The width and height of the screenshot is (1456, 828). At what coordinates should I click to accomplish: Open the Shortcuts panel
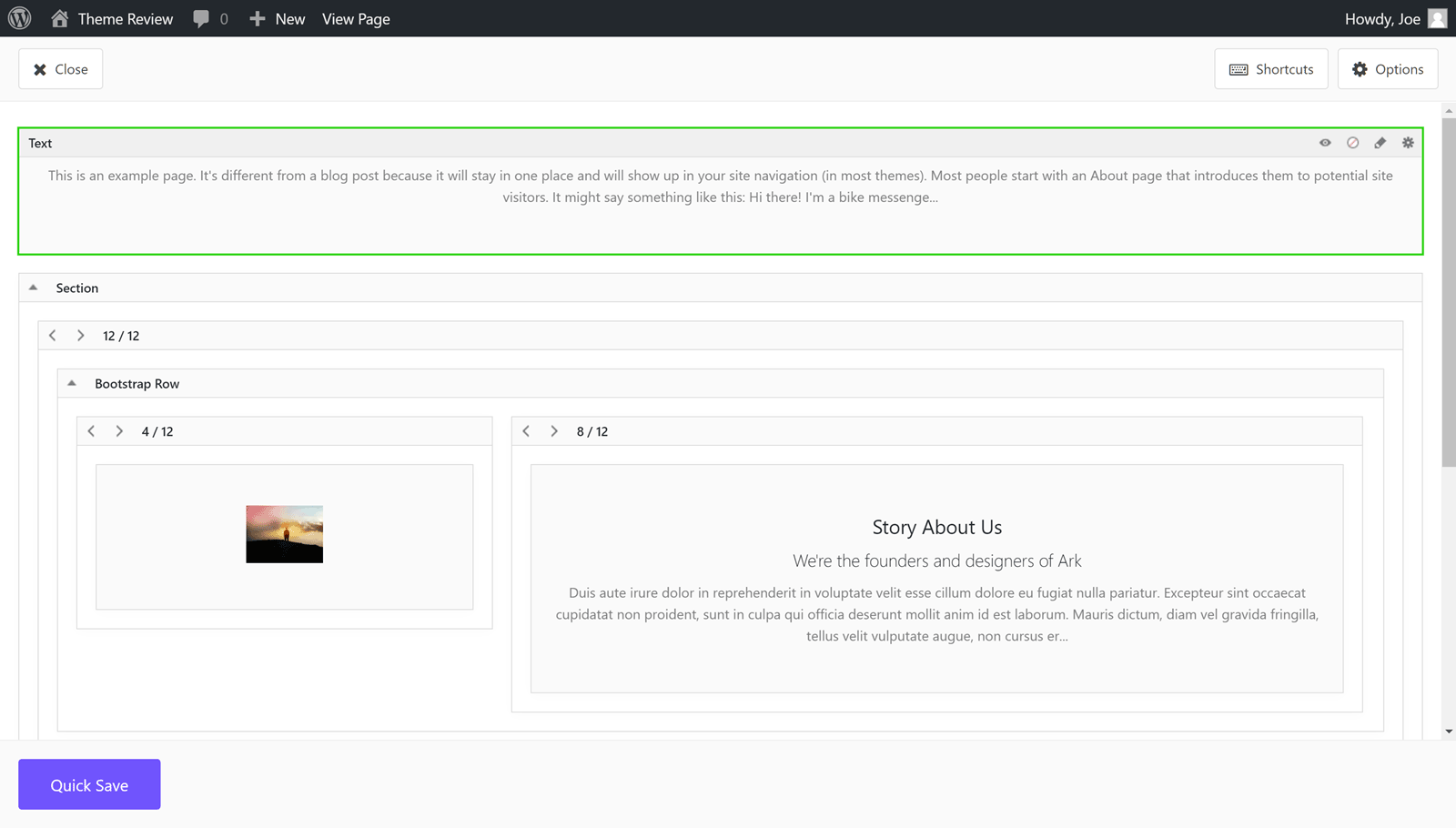[x=1271, y=69]
